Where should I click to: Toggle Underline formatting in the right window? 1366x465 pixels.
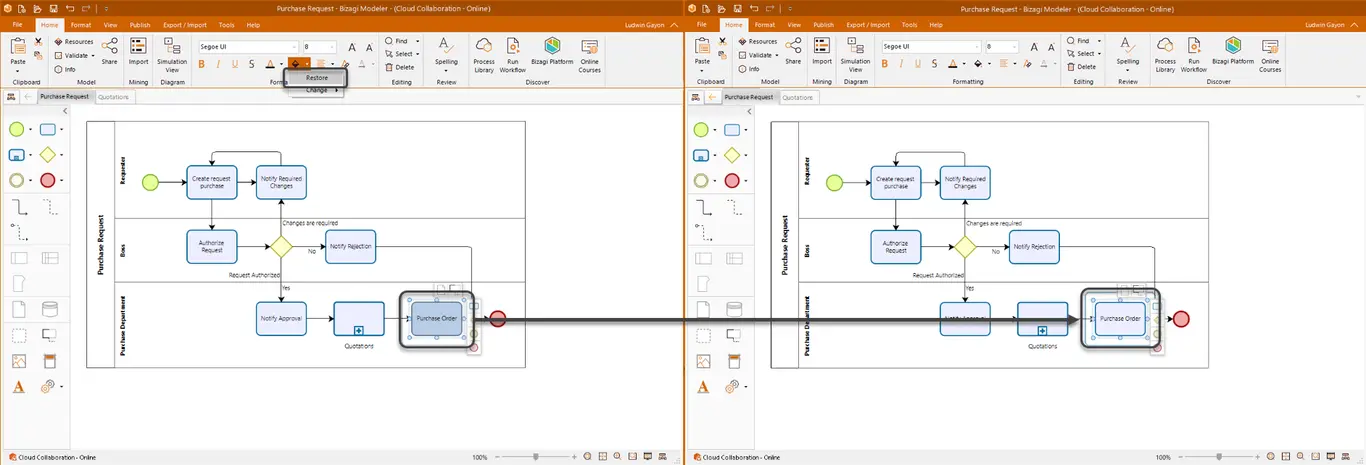click(x=918, y=64)
